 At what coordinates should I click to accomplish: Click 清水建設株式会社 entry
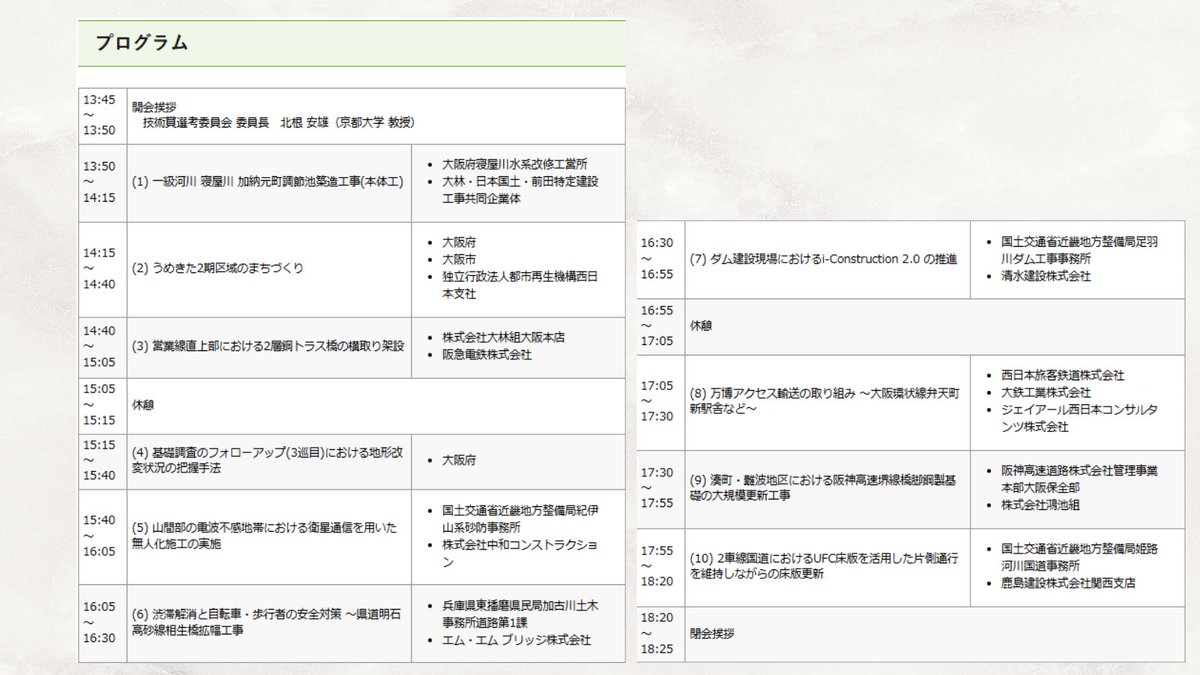point(1046,275)
